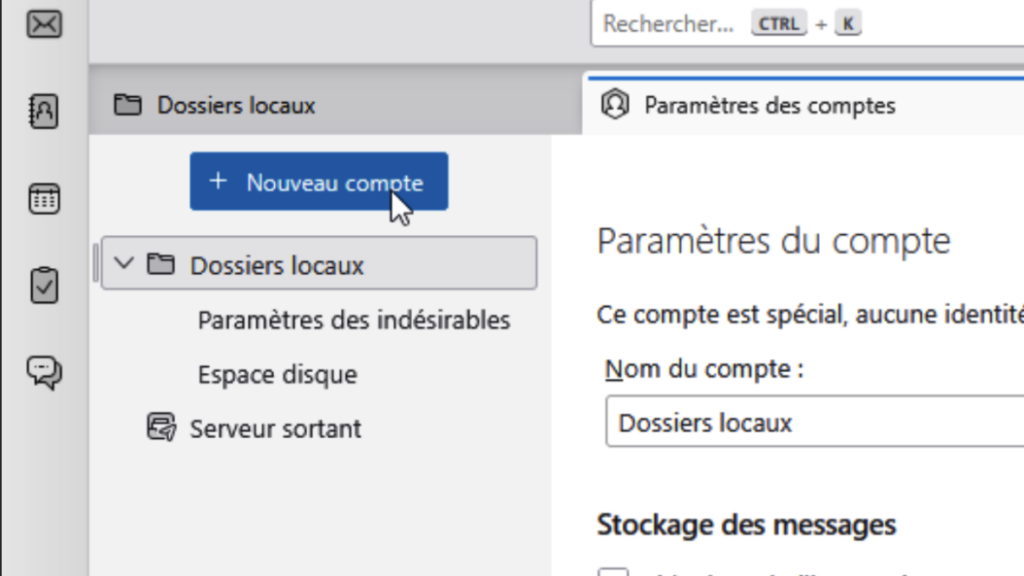Switch to the Calendar space icon
Screen dimensions: 1024x576
44,198
